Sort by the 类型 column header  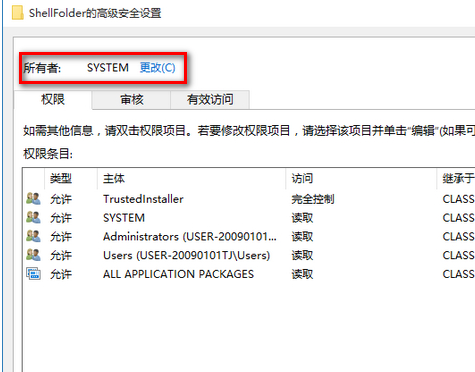click(x=71, y=178)
